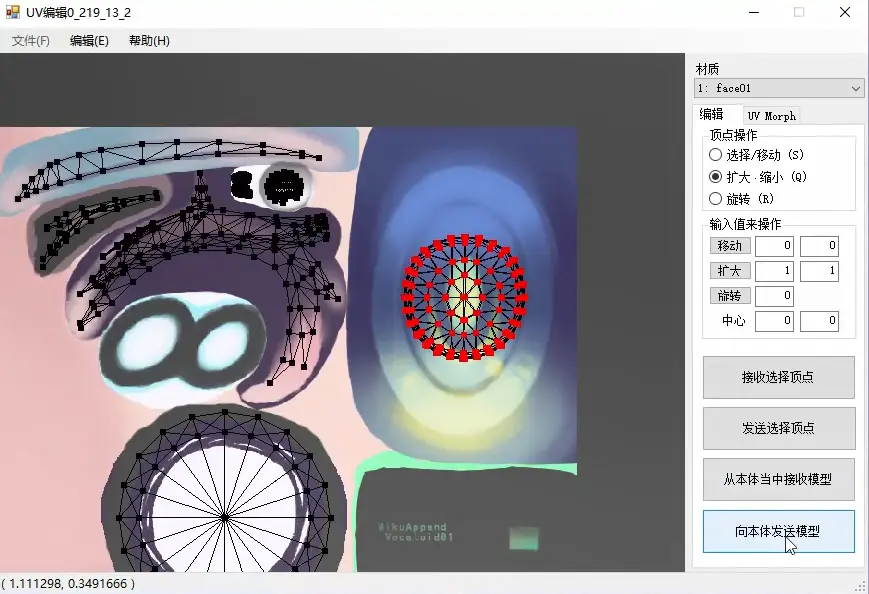The height and width of the screenshot is (594, 869).
Task: Click the center of the radial circle mesh
Action: click(x=225, y=518)
